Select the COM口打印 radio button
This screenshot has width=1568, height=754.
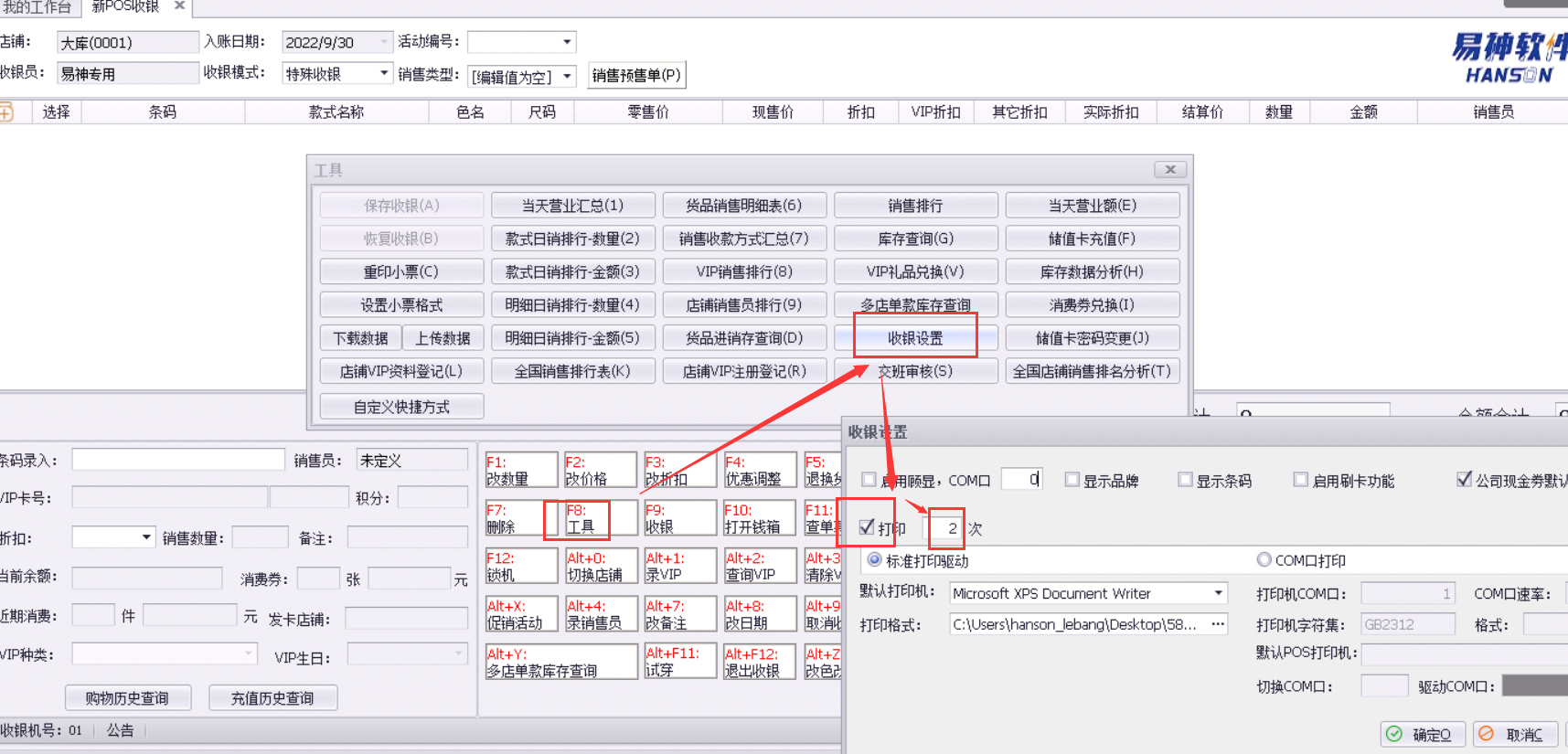1264,559
